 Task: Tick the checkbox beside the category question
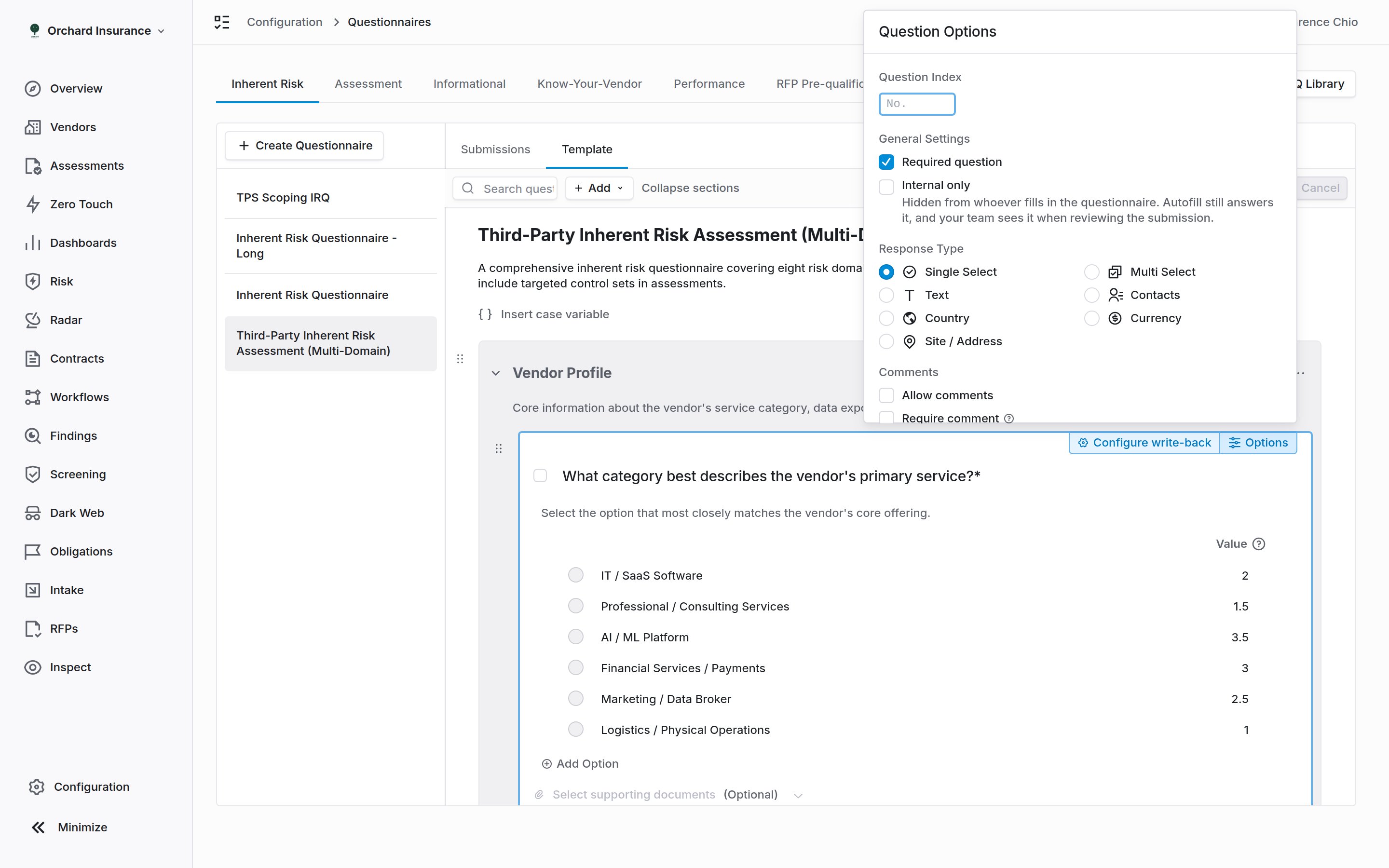click(540, 476)
